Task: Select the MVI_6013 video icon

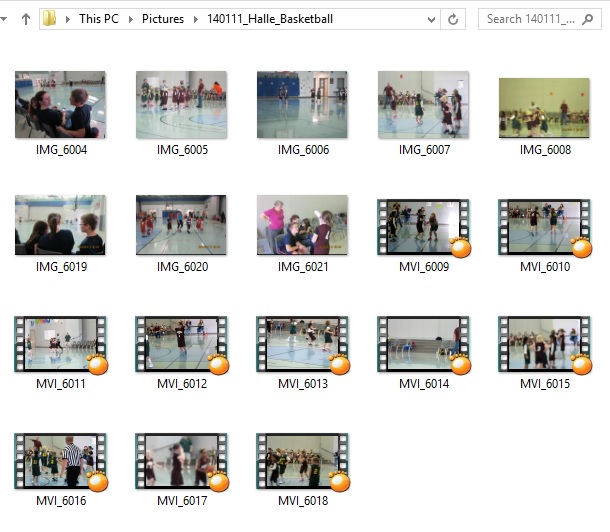Action: coord(302,344)
